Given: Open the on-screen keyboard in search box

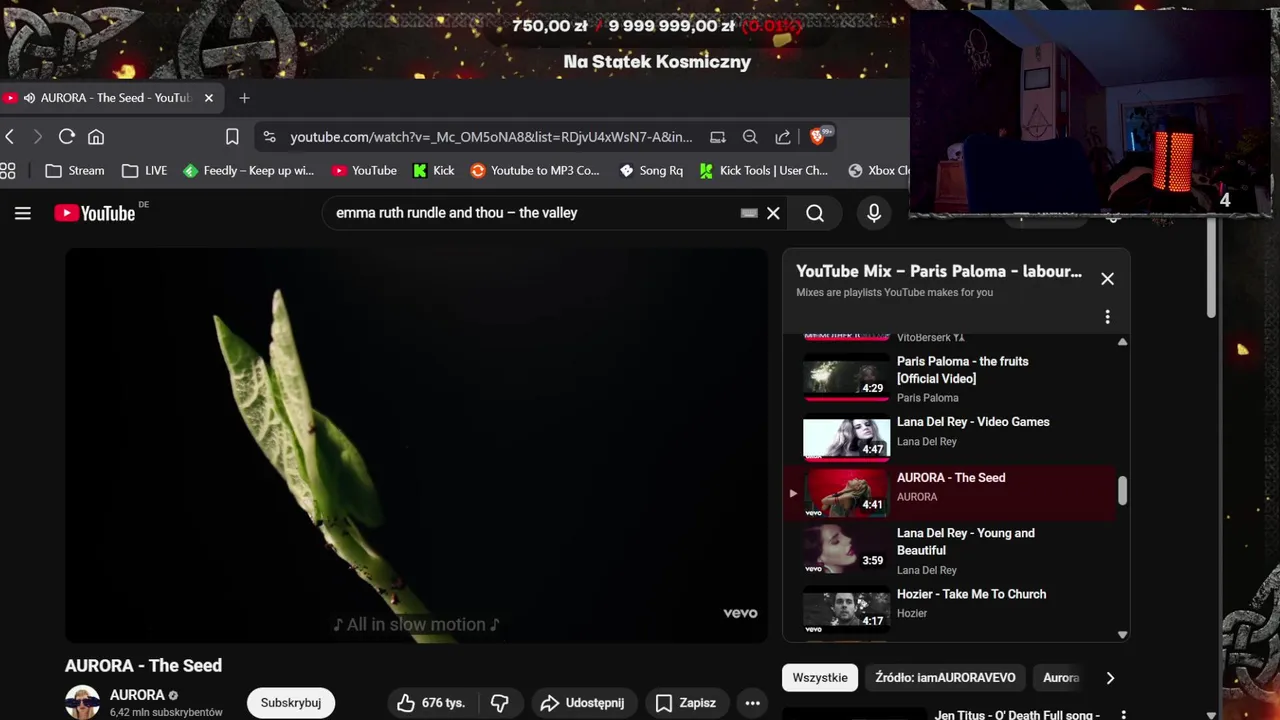Looking at the screenshot, I should [x=749, y=213].
